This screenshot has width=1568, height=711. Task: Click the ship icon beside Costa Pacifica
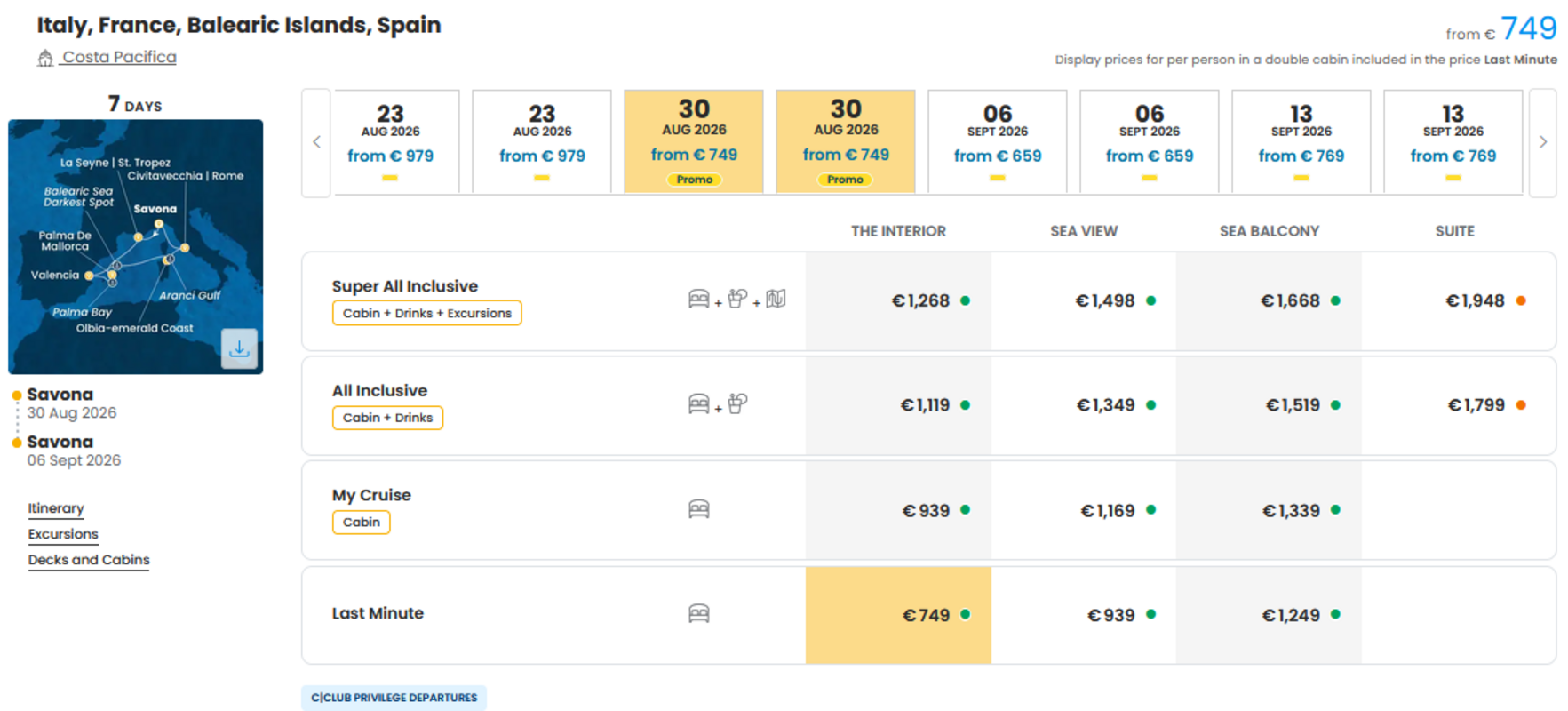45,58
